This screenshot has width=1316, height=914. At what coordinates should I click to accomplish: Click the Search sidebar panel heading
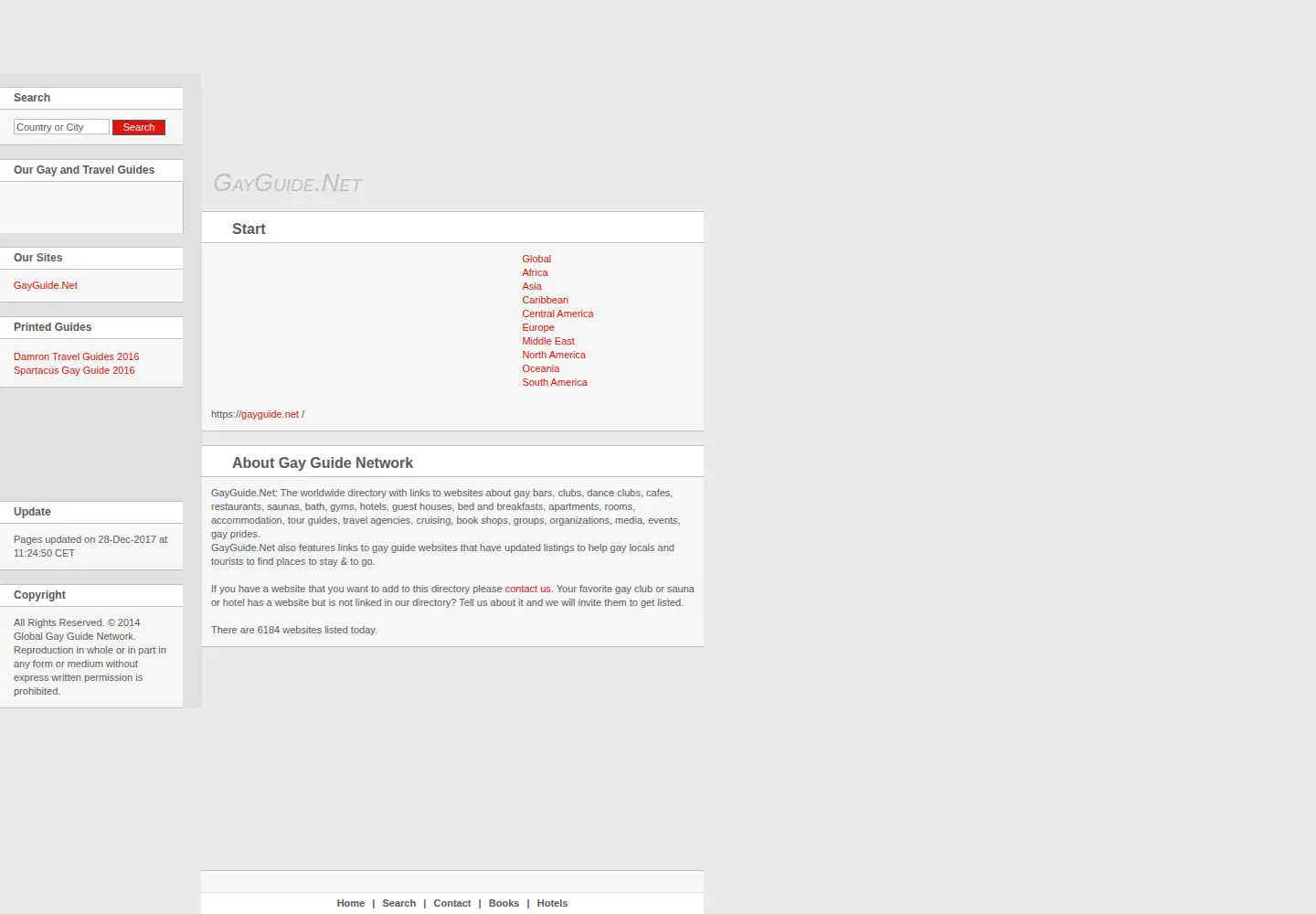(x=32, y=98)
